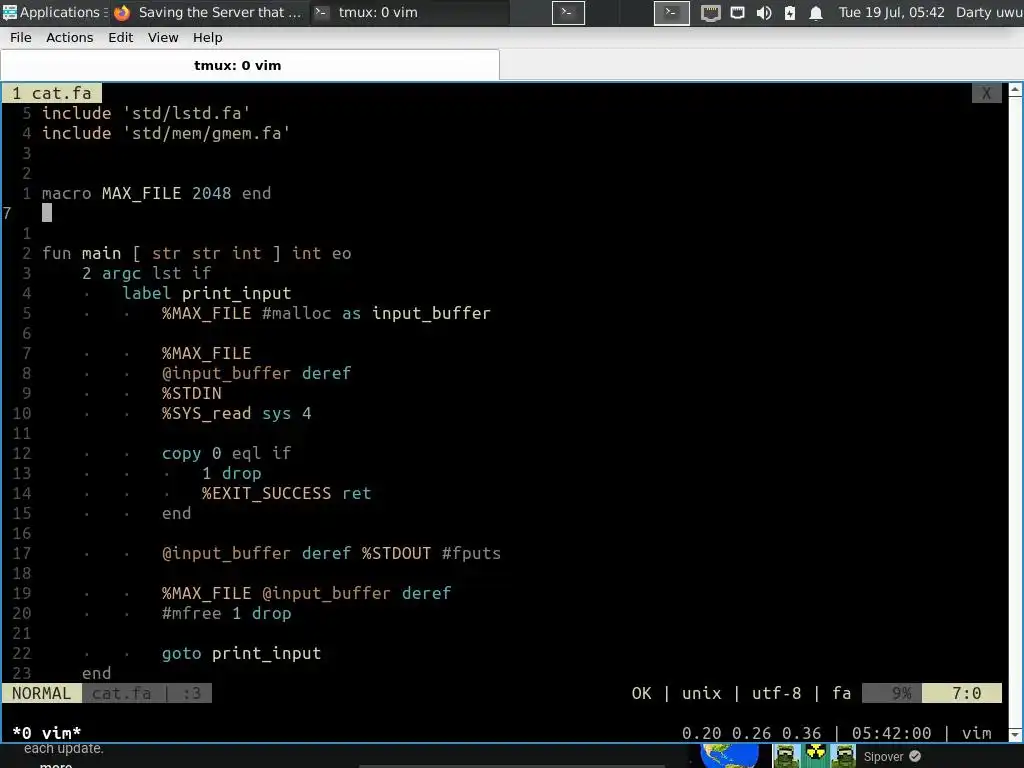
Task: Click '%EXIT_SUCCESS ret' line
Action: pos(286,493)
